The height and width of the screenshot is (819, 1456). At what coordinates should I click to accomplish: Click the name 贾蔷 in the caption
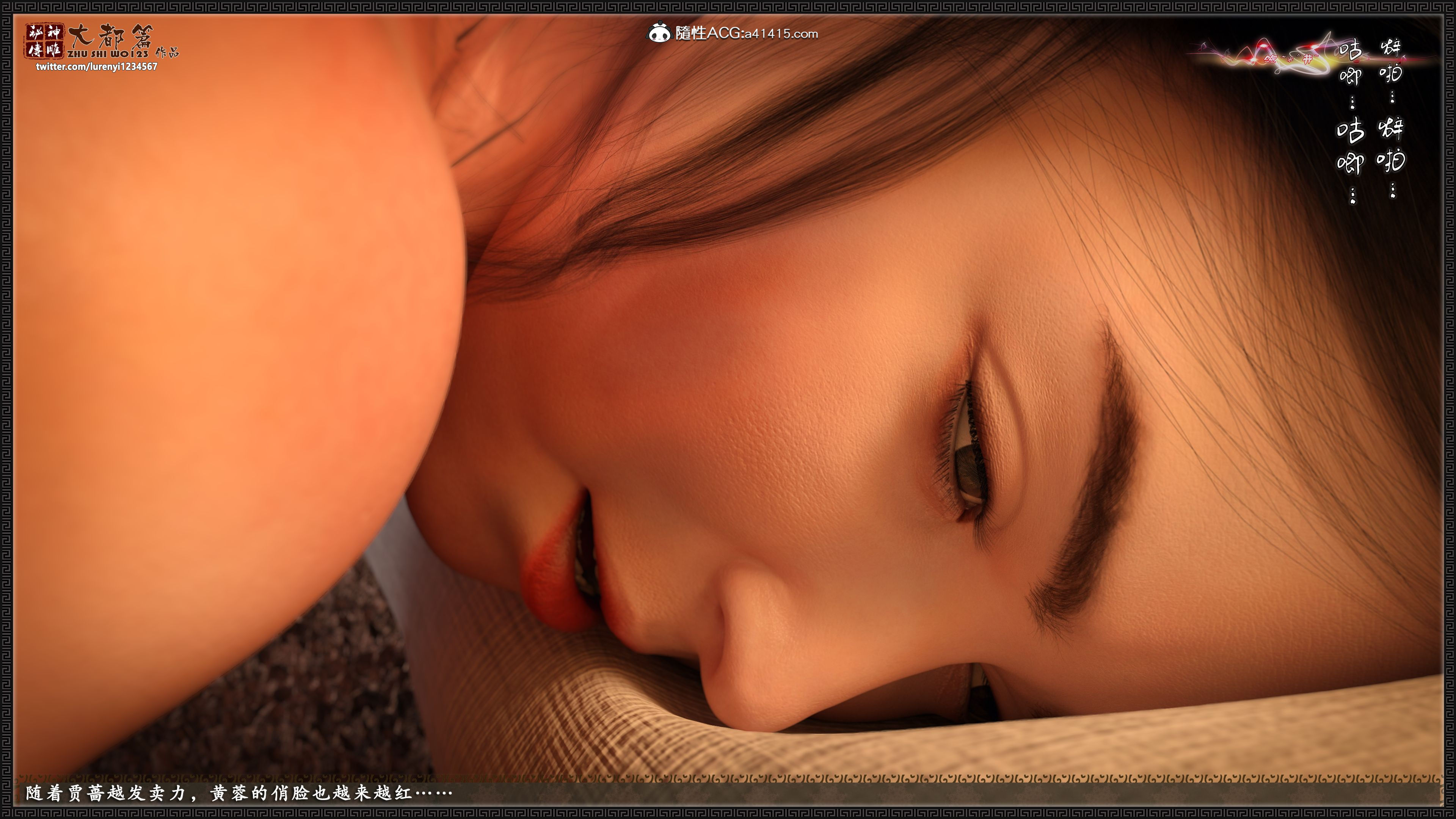tap(86, 794)
